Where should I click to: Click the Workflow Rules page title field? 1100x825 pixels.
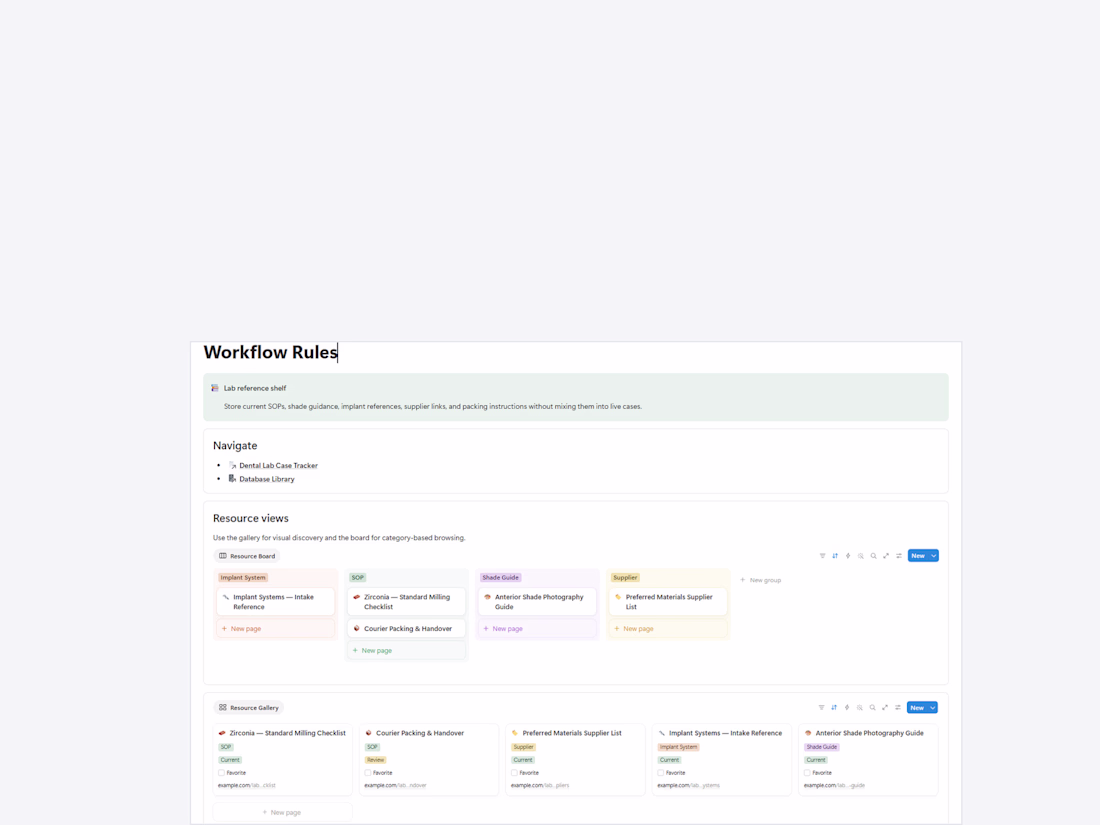(x=270, y=352)
